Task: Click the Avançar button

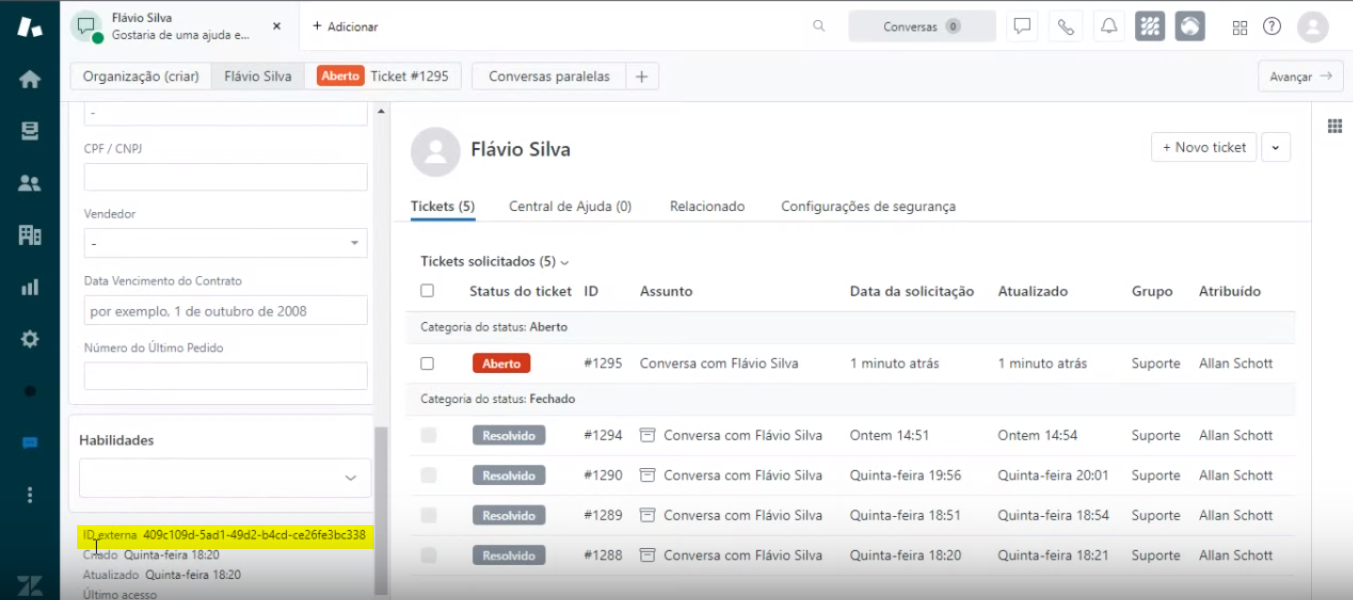Action: click(1299, 76)
